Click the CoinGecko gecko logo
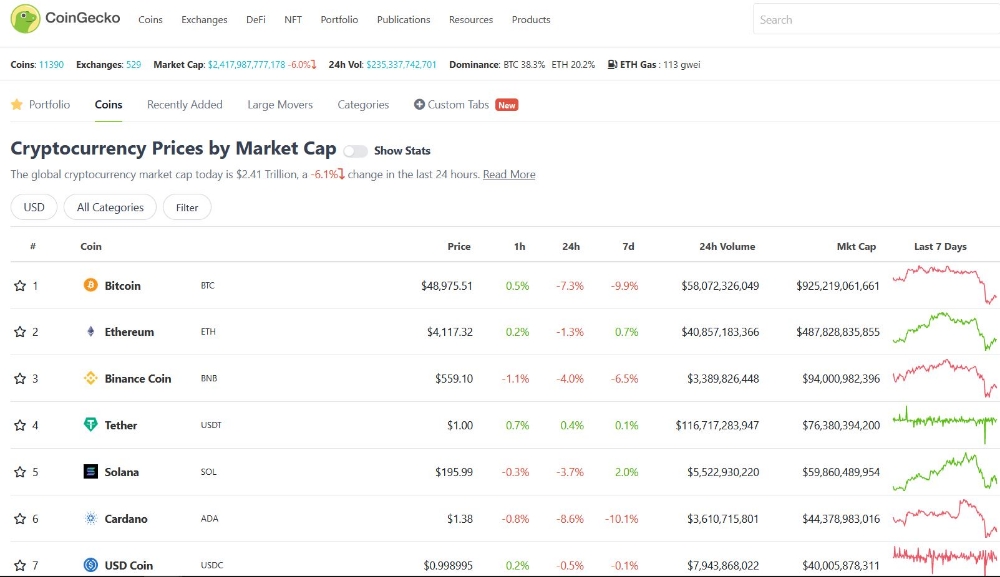Screen dimensions: 1000x577 25,18
